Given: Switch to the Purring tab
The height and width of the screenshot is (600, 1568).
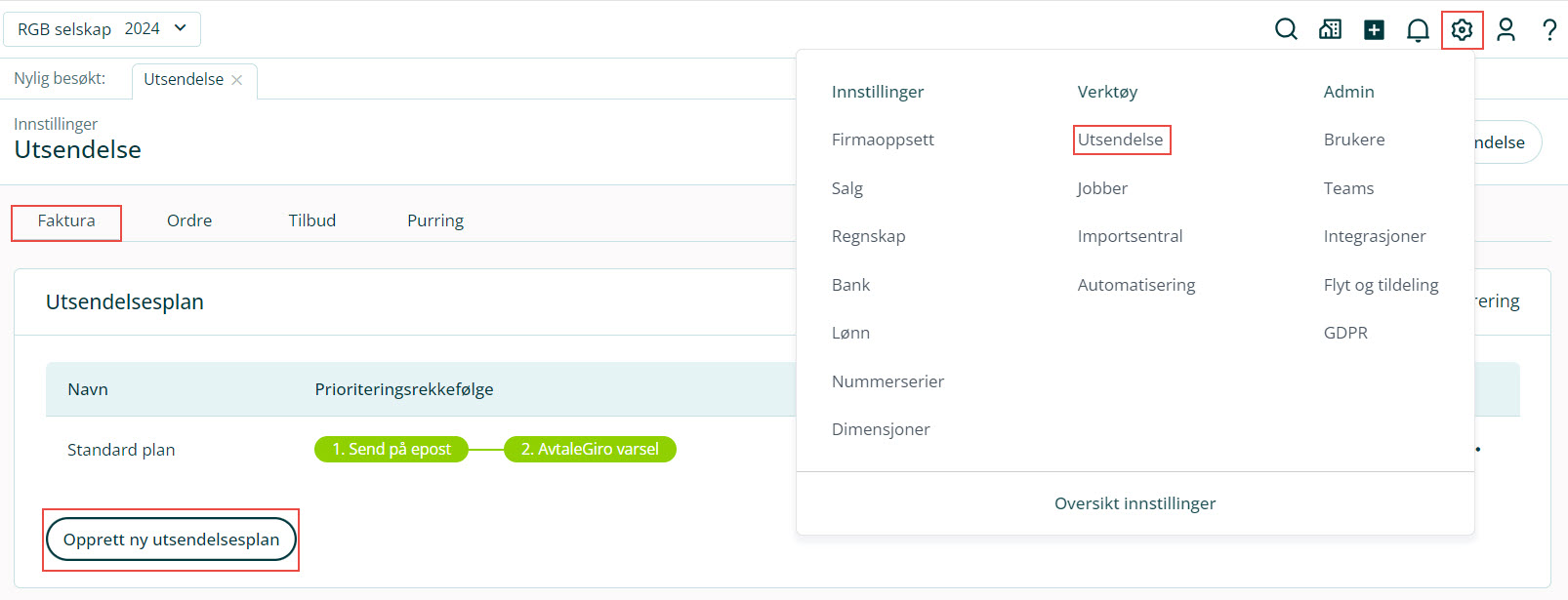Looking at the screenshot, I should point(435,220).
